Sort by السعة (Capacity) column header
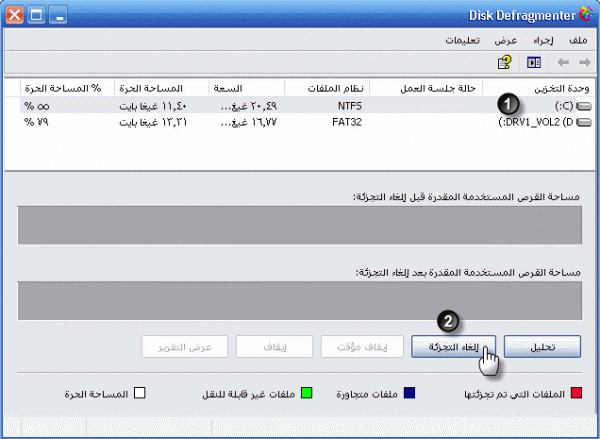This screenshot has height=439, width=600. pyautogui.click(x=247, y=88)
